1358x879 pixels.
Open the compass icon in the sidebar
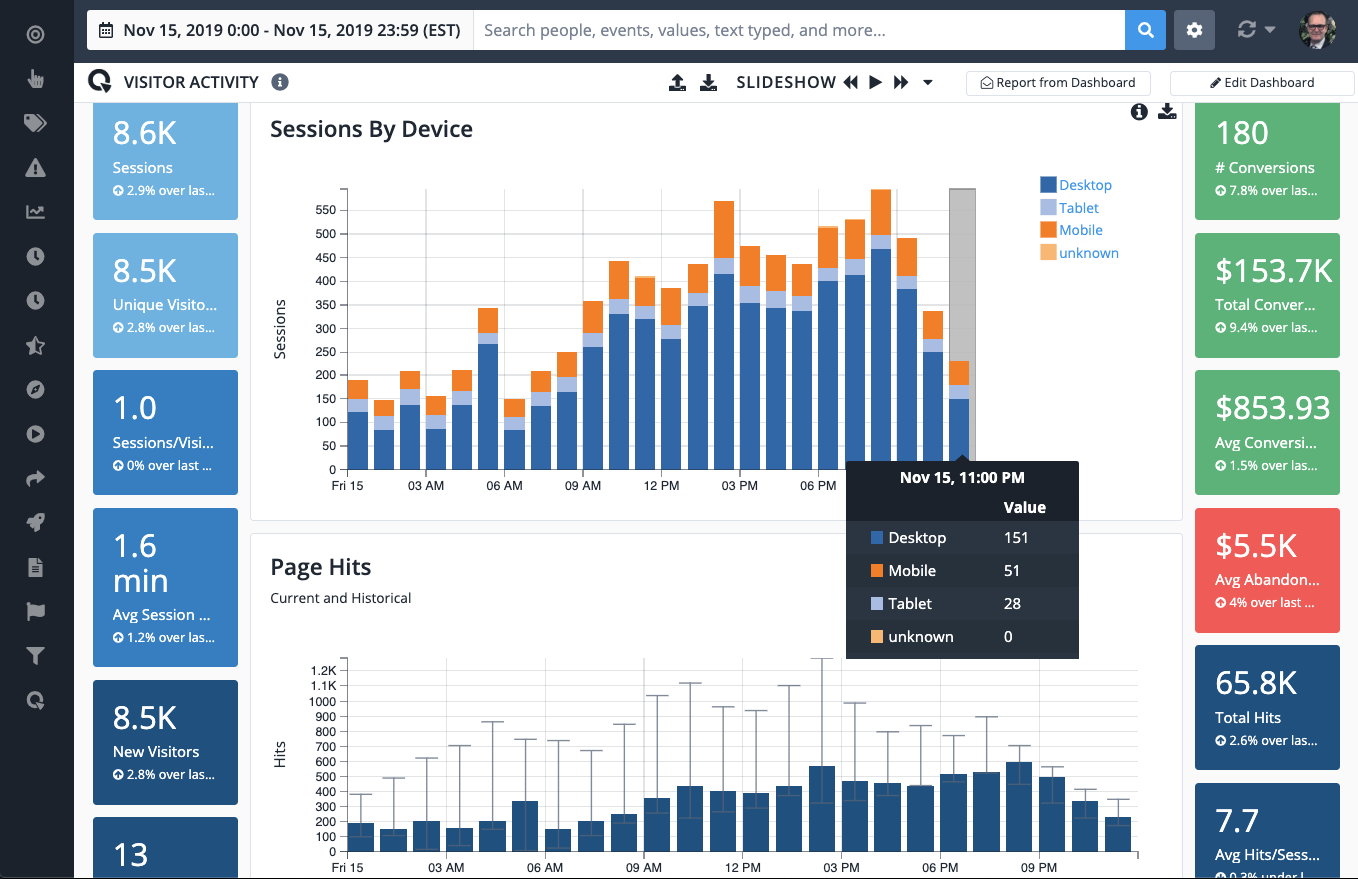pyautogui.click(x=35, y=390)
